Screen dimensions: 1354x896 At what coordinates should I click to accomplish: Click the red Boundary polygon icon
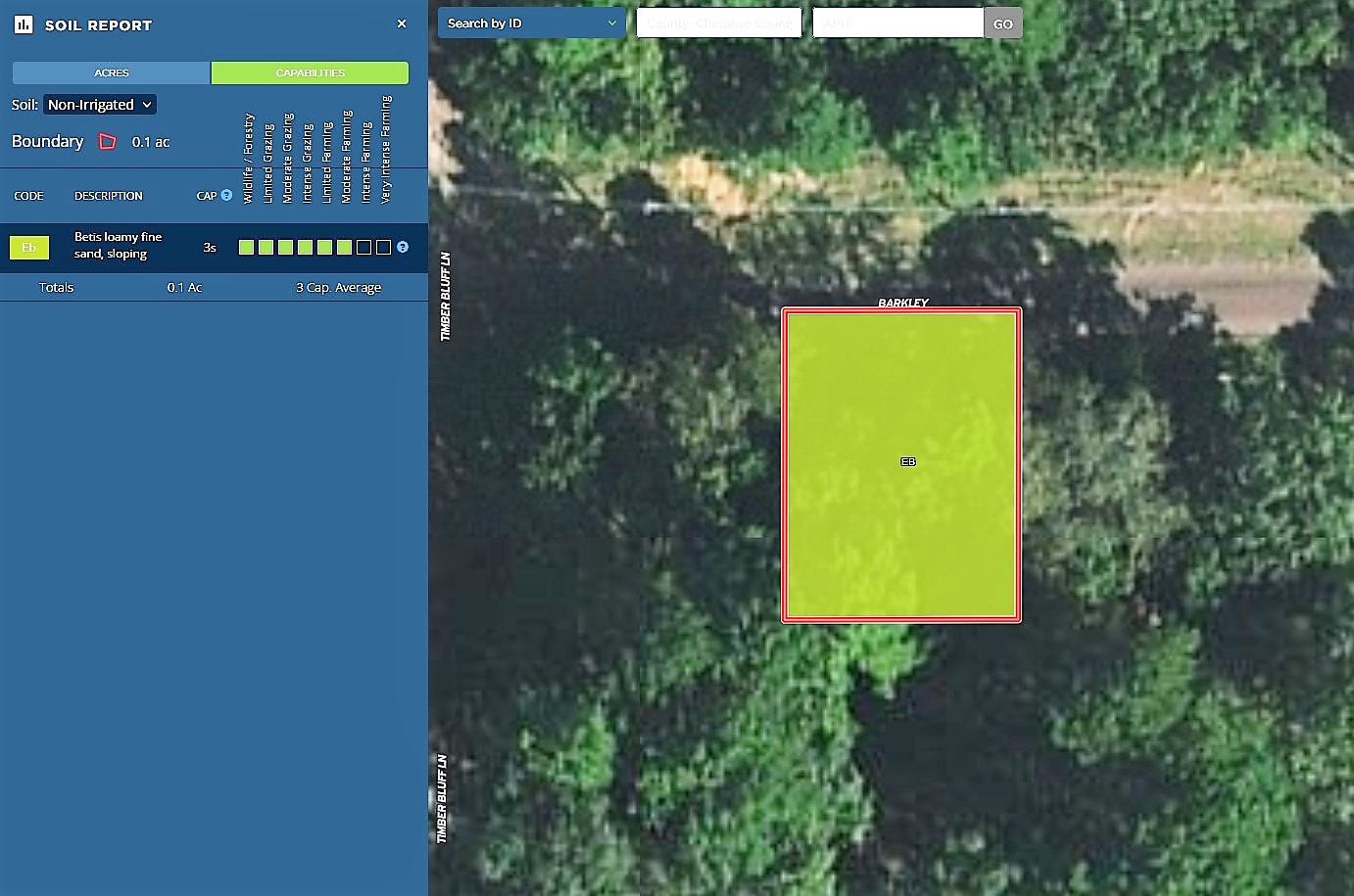point(108,142)
